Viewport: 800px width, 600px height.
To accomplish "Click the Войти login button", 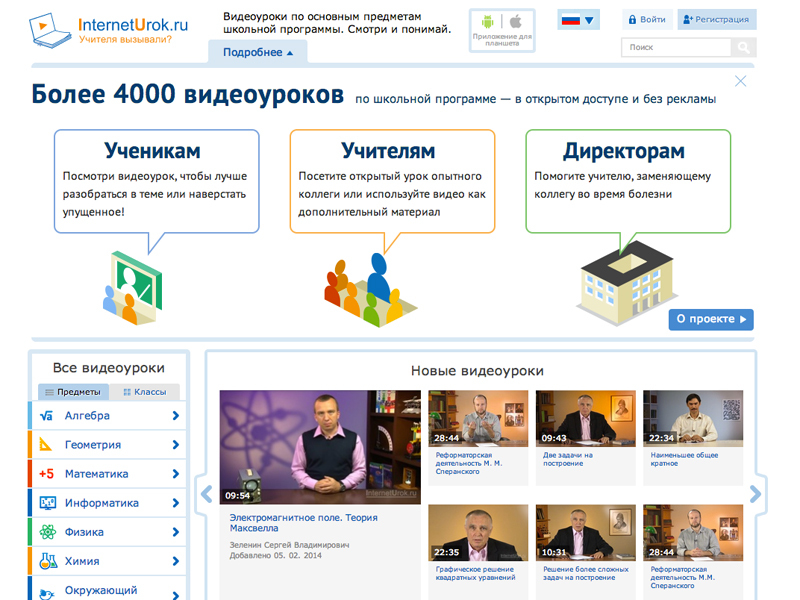I will (646, 19).
